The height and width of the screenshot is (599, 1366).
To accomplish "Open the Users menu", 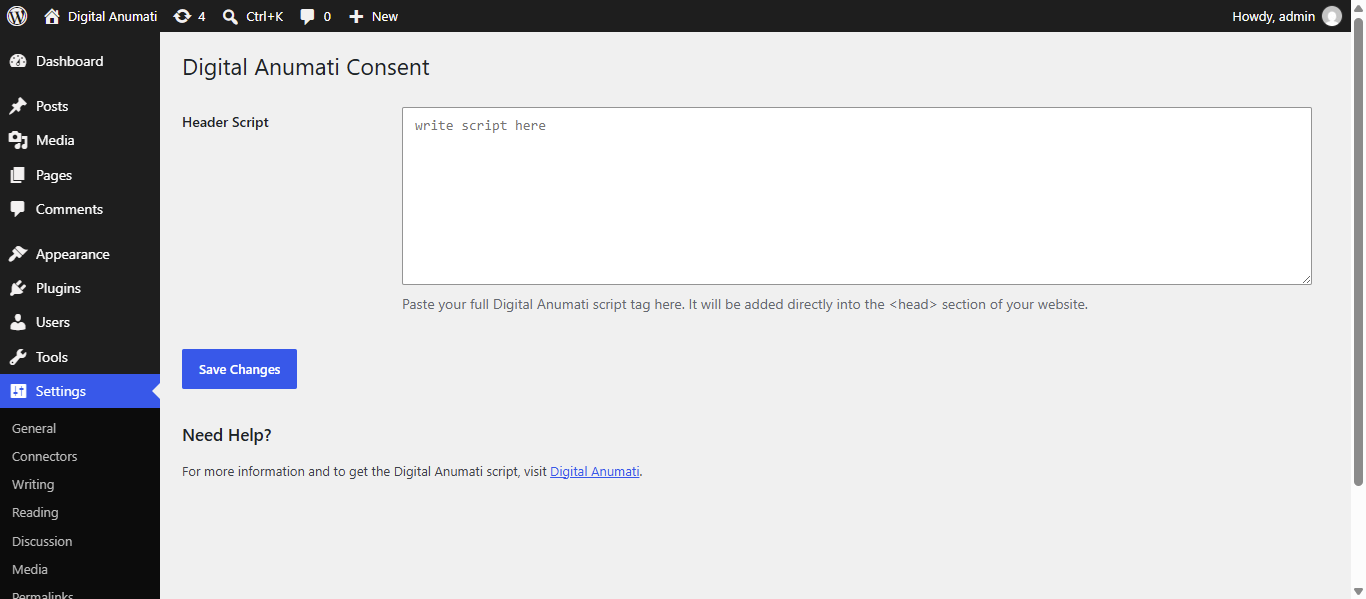I will (80, 322).
